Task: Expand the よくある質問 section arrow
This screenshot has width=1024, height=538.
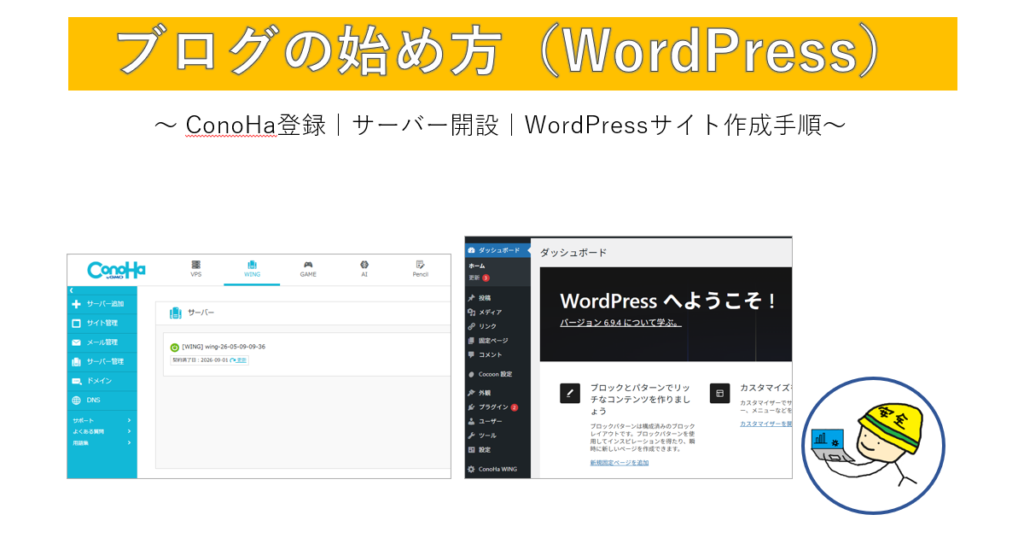Action: pyautogui.click(x=129, y=432)
